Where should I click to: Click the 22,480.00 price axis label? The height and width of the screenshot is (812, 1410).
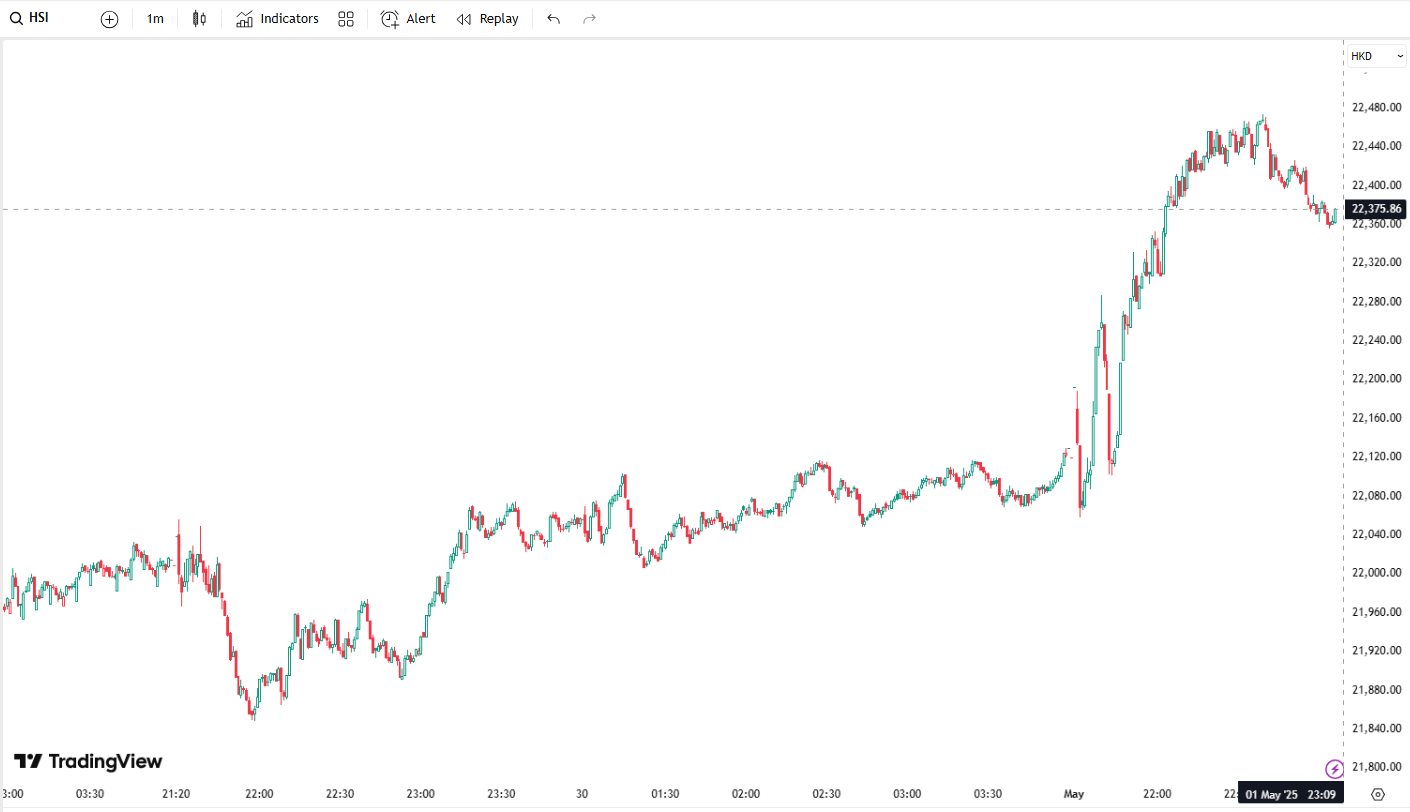click(1375, 107)
